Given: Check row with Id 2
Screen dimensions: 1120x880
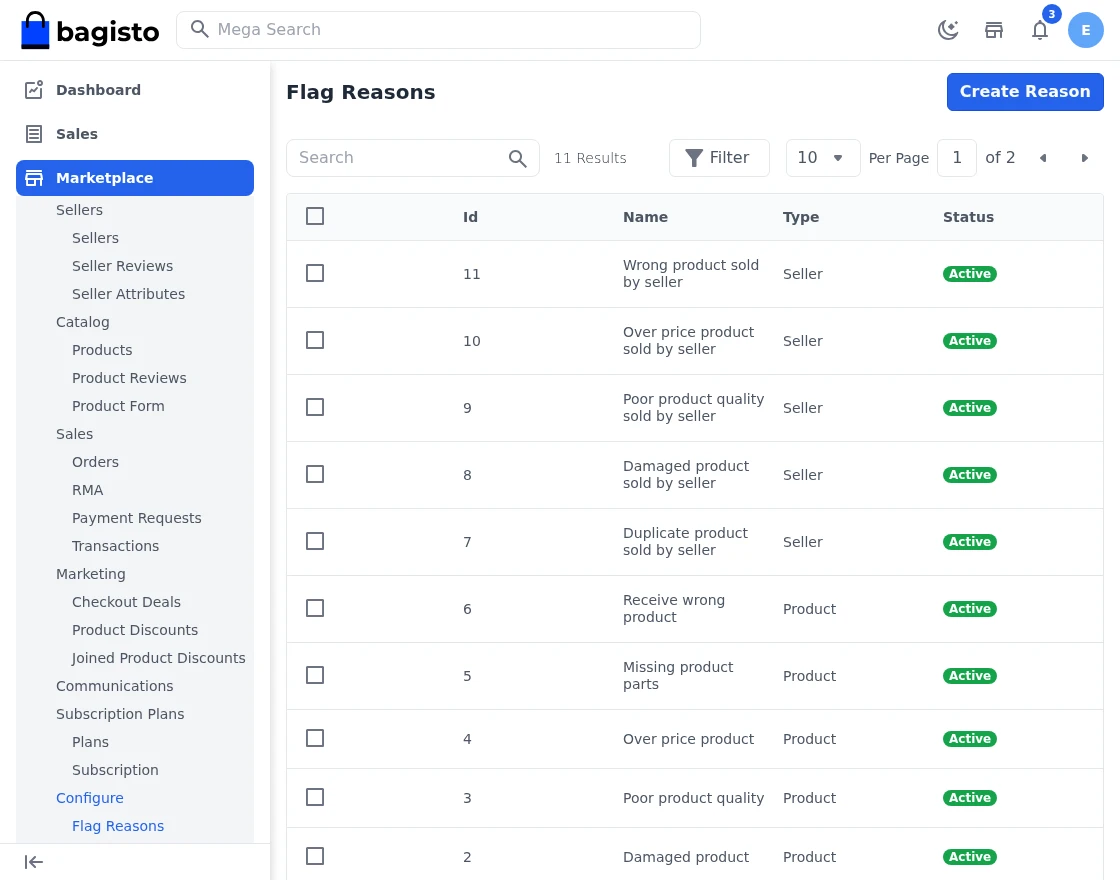Looking at the screenshot, I should click(315, 856).
